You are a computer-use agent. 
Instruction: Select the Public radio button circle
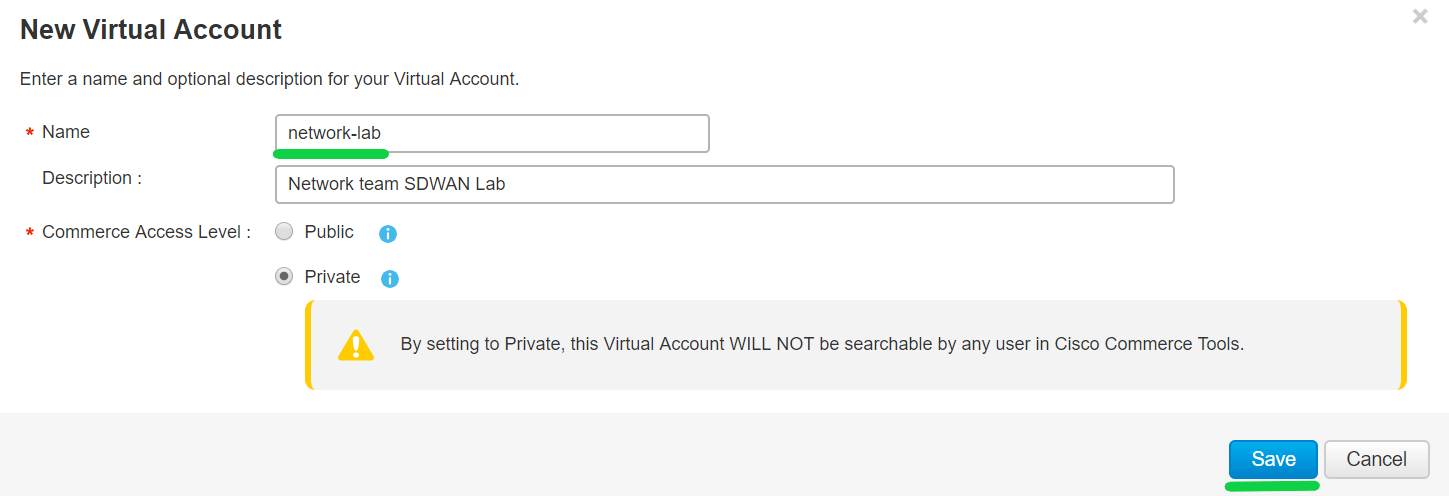[284, 232]
